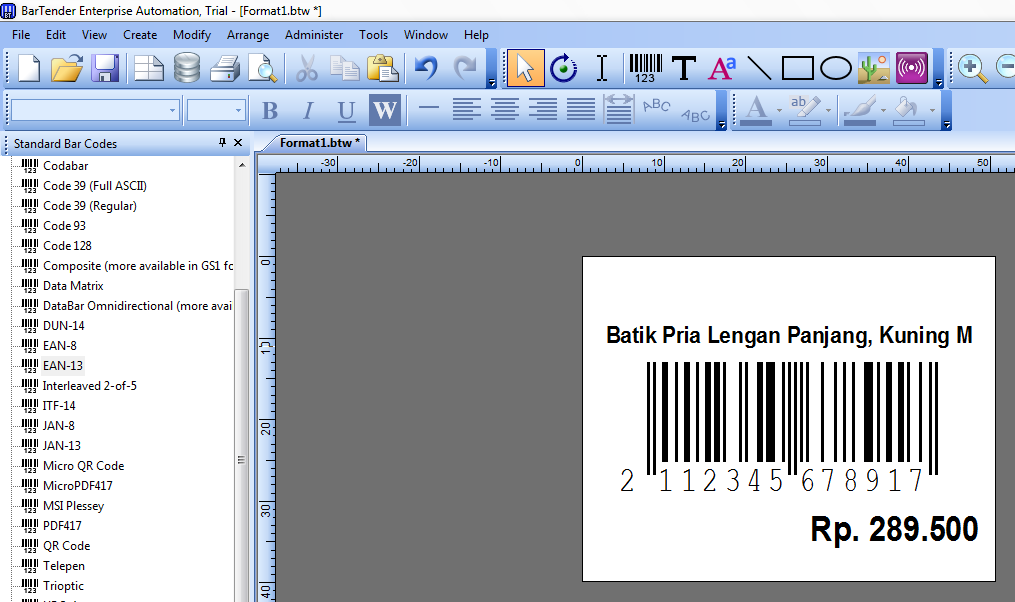Close the Standard Bar Codes panel
Viewport: 1015px width, 602px height.
[x=238, y=142]
